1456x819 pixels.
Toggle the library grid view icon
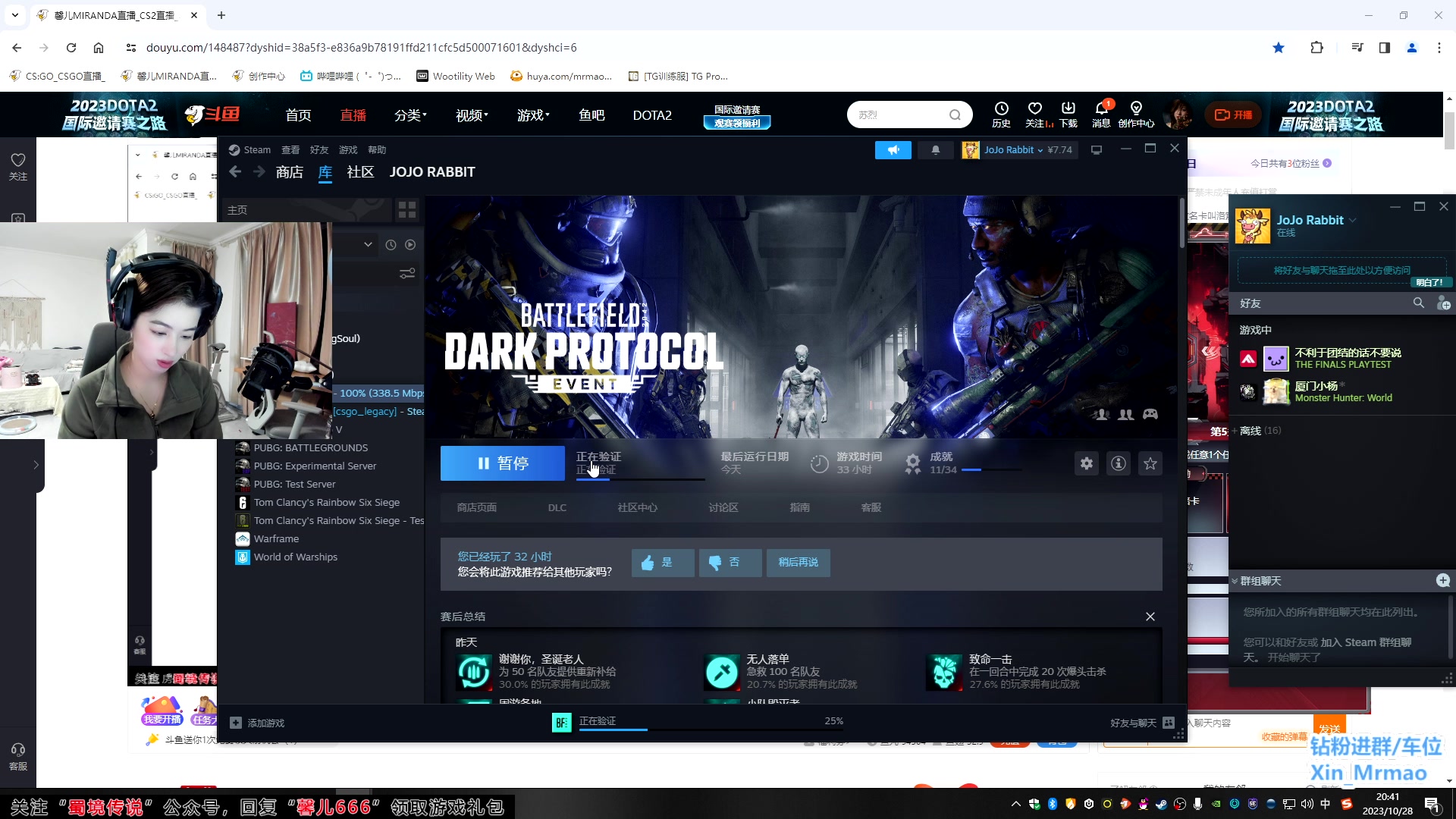pos(407,210)
